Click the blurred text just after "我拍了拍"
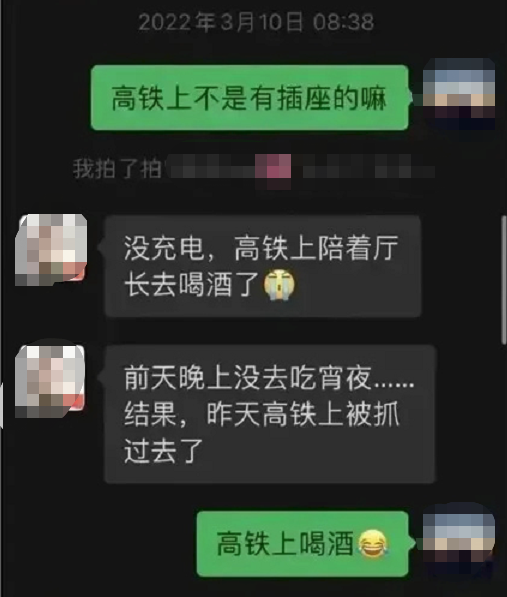 [x=210, y=167]
